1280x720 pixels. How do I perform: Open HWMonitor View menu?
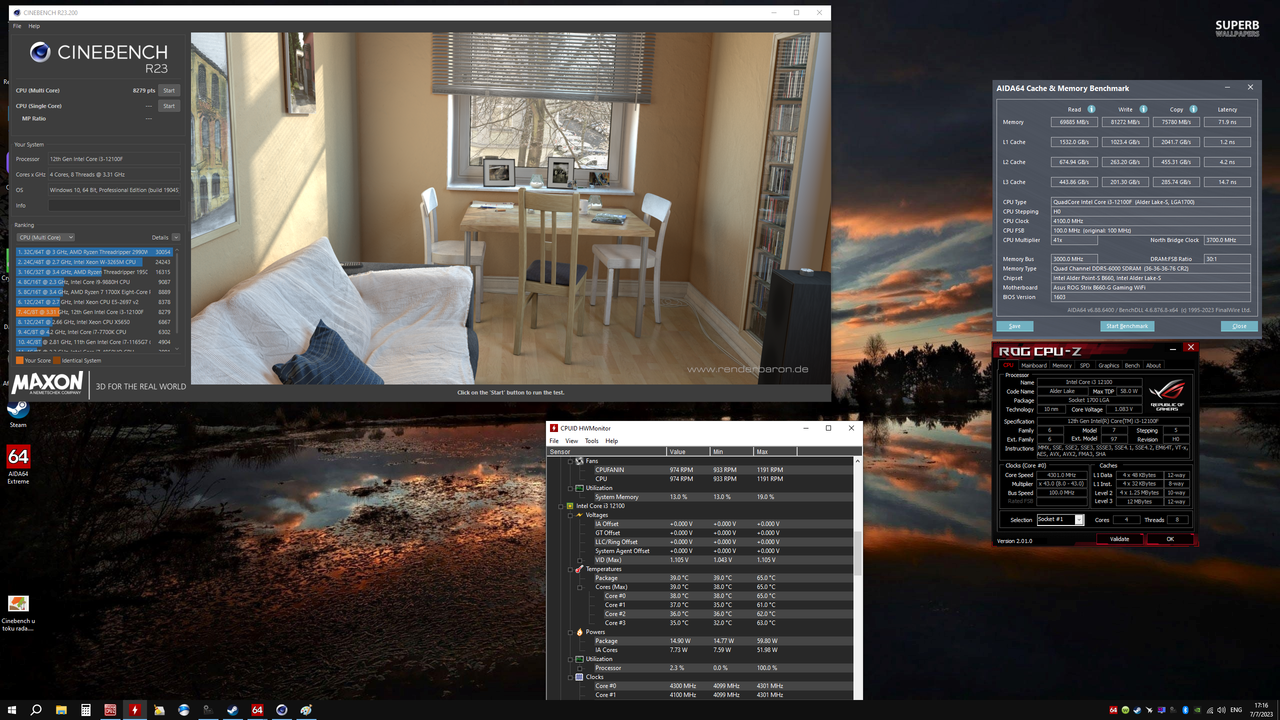(x=571, y=441)
